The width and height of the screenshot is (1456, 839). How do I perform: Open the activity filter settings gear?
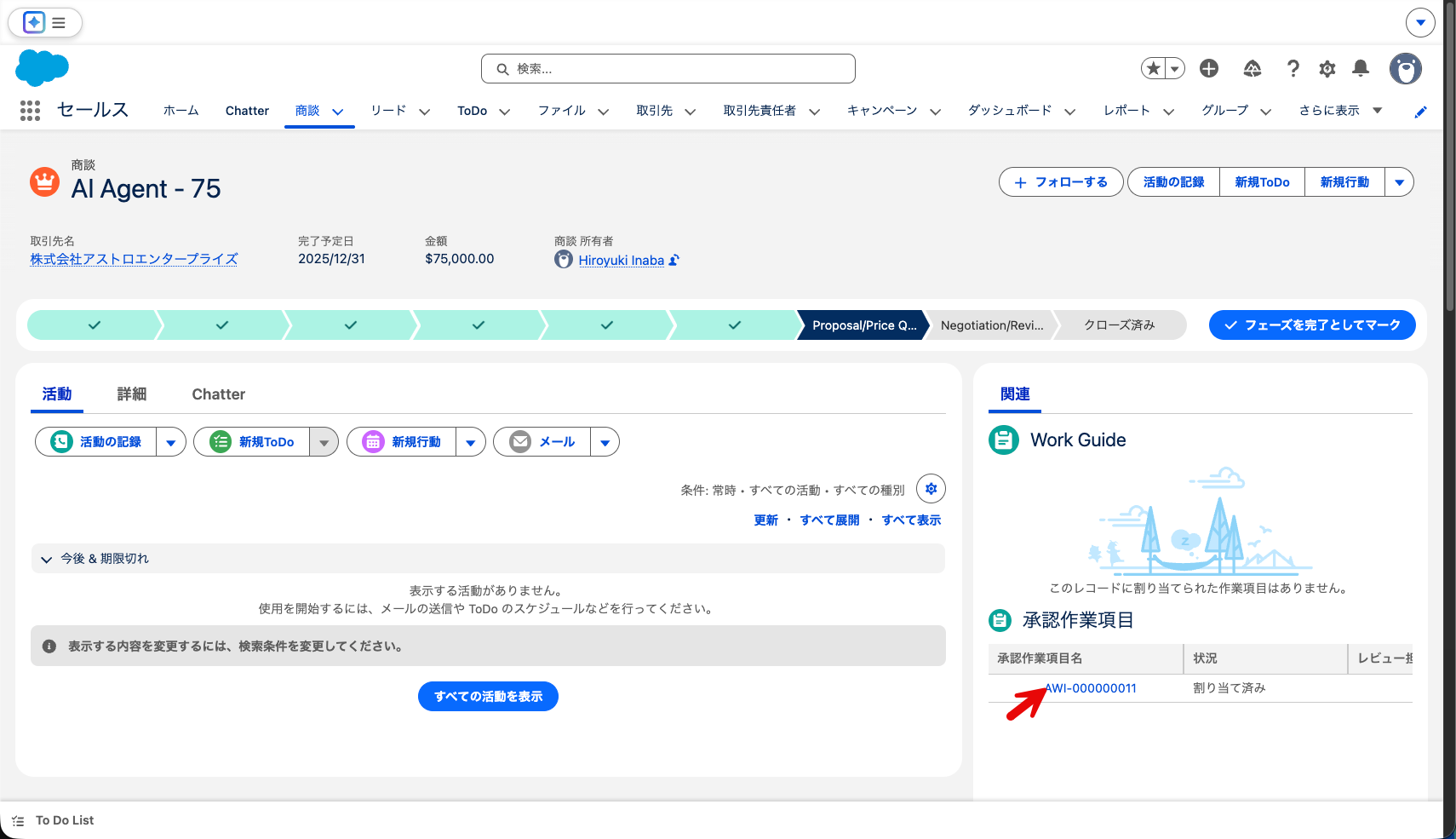tap(931, 489)
